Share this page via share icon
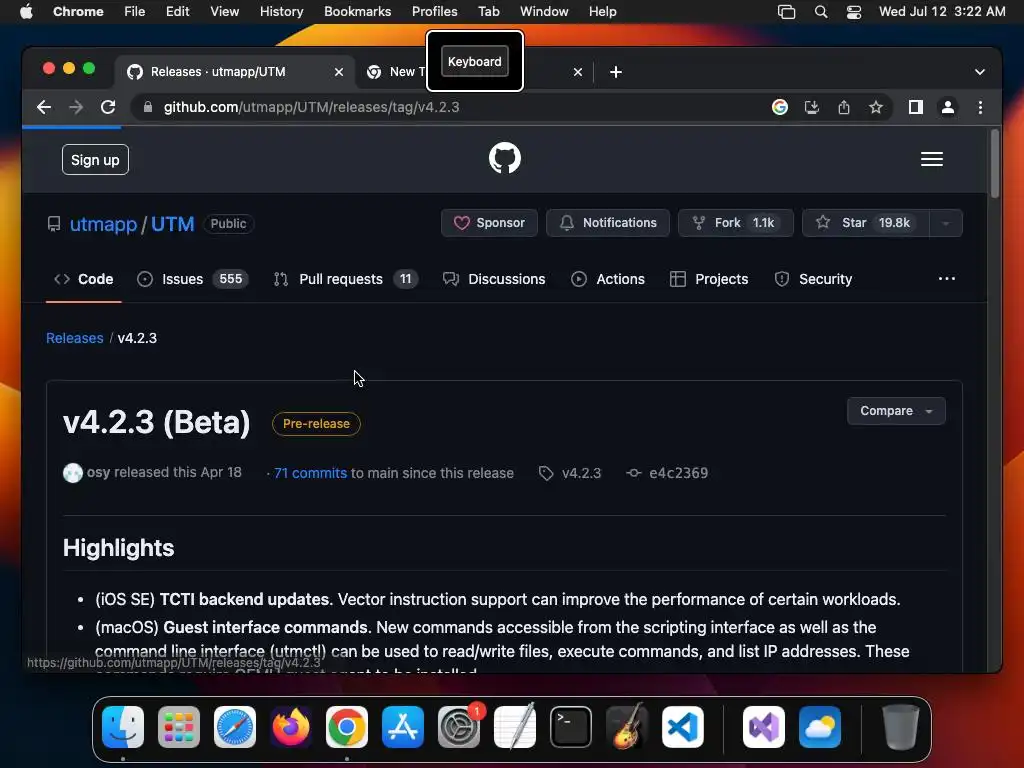 click(x=844, y=107)
